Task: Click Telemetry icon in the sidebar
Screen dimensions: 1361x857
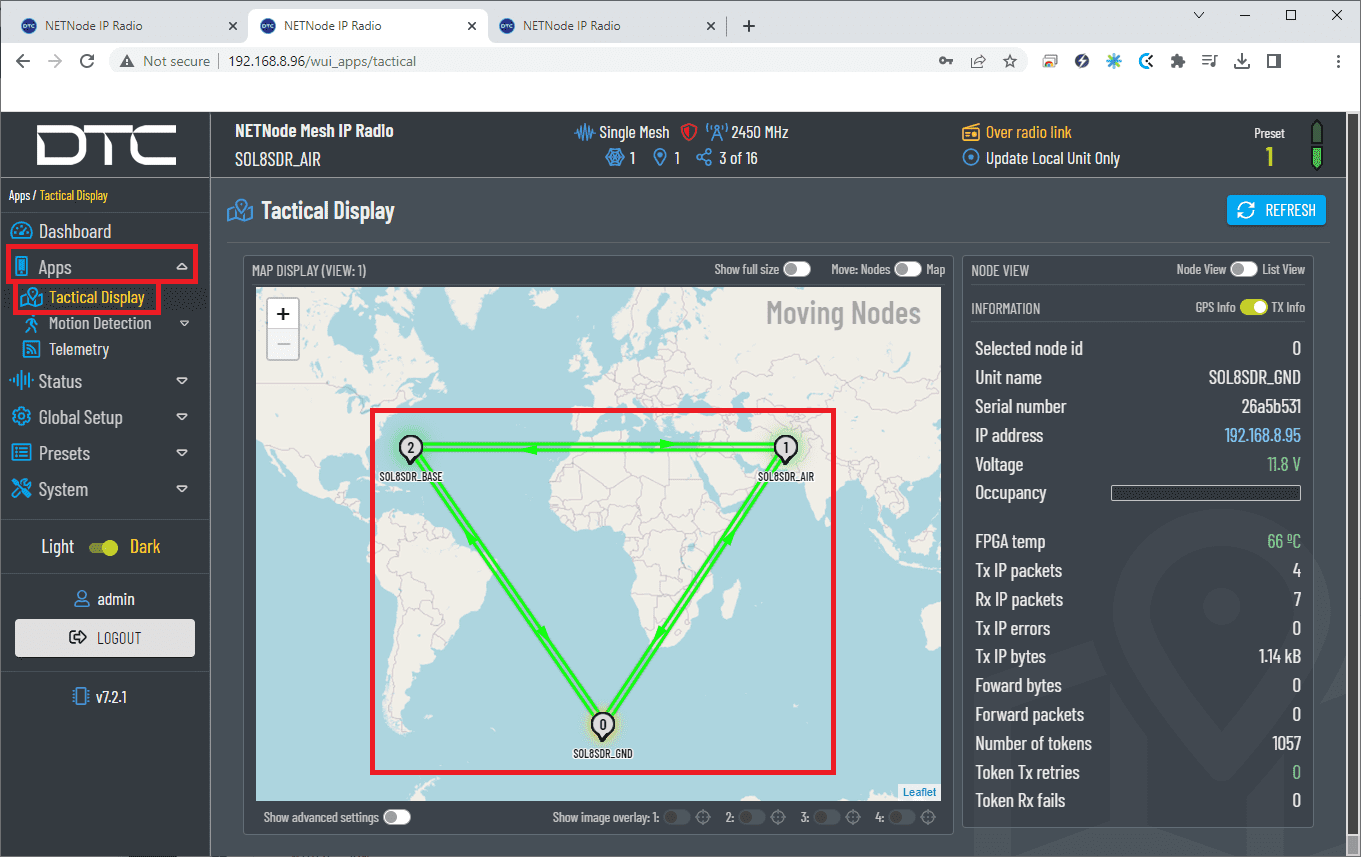Action: 31,349
